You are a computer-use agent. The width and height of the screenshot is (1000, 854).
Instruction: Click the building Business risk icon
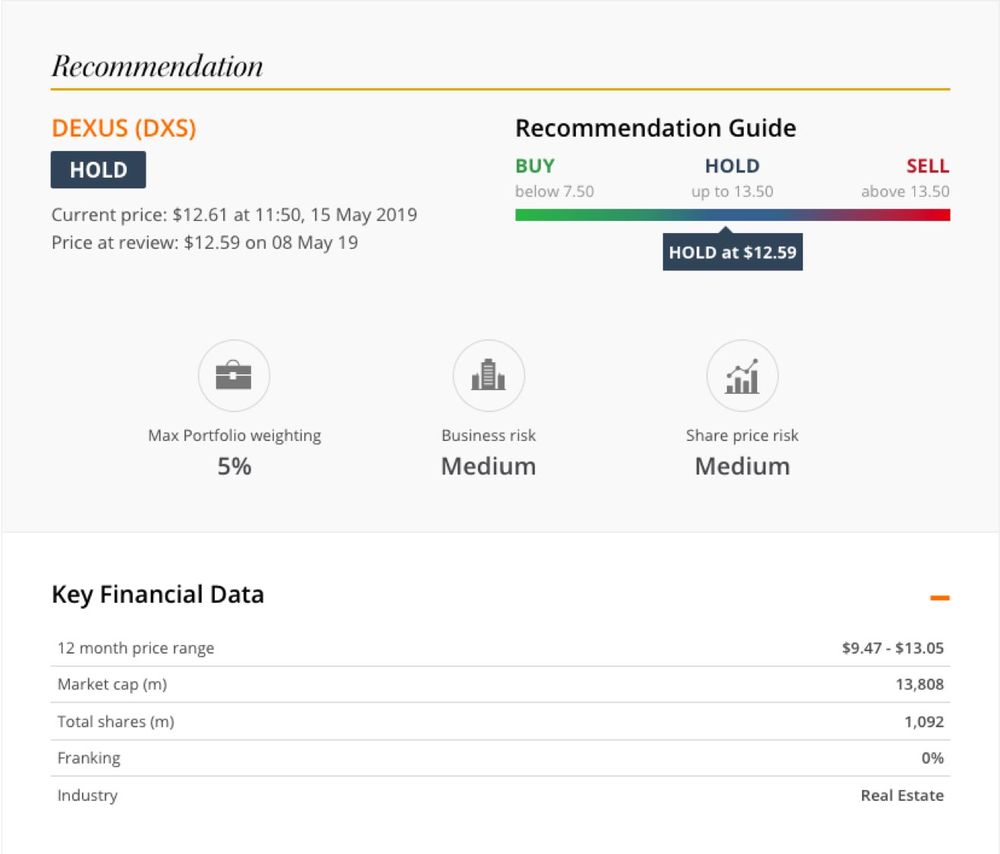click(x=489, y=375)
